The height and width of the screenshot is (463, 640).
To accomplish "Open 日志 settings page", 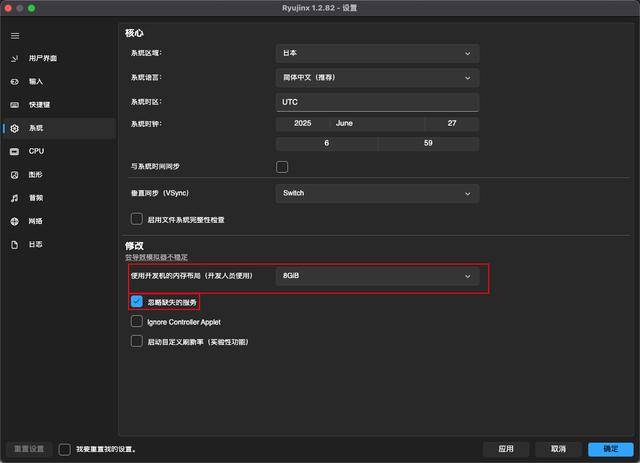I will [x=60, y=245].
